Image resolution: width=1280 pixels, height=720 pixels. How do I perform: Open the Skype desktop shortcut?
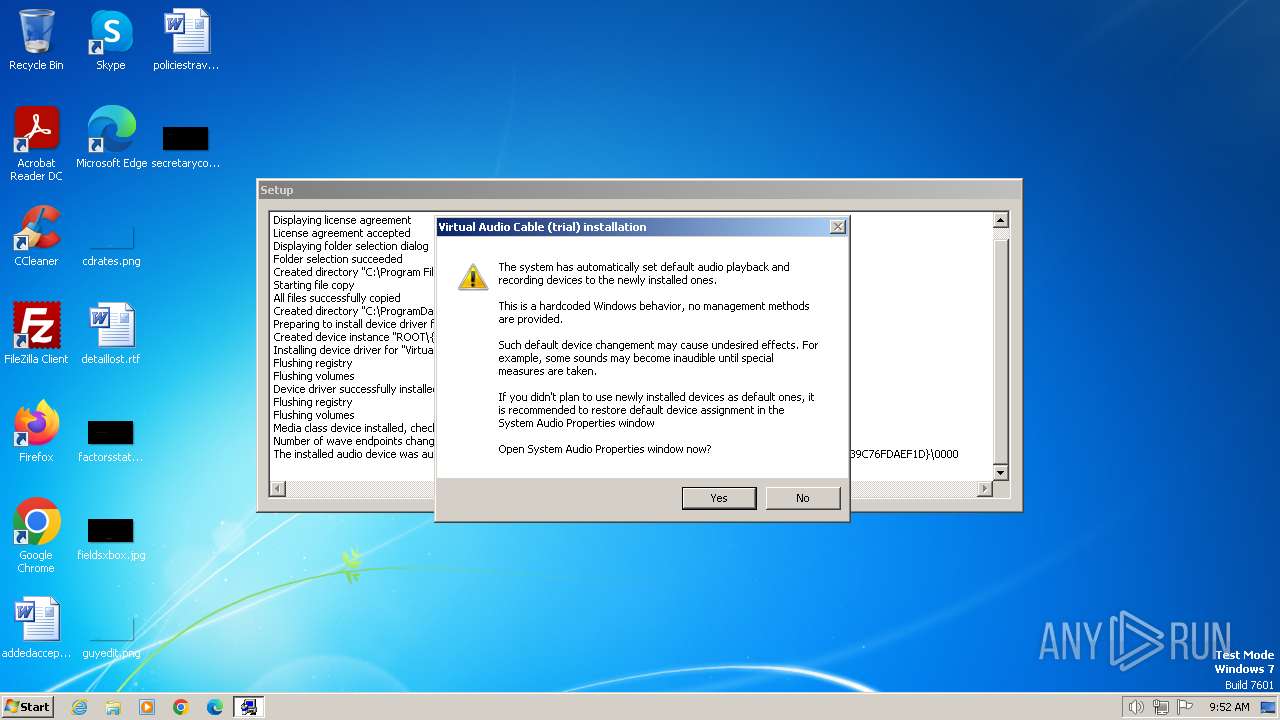[110, 40]
